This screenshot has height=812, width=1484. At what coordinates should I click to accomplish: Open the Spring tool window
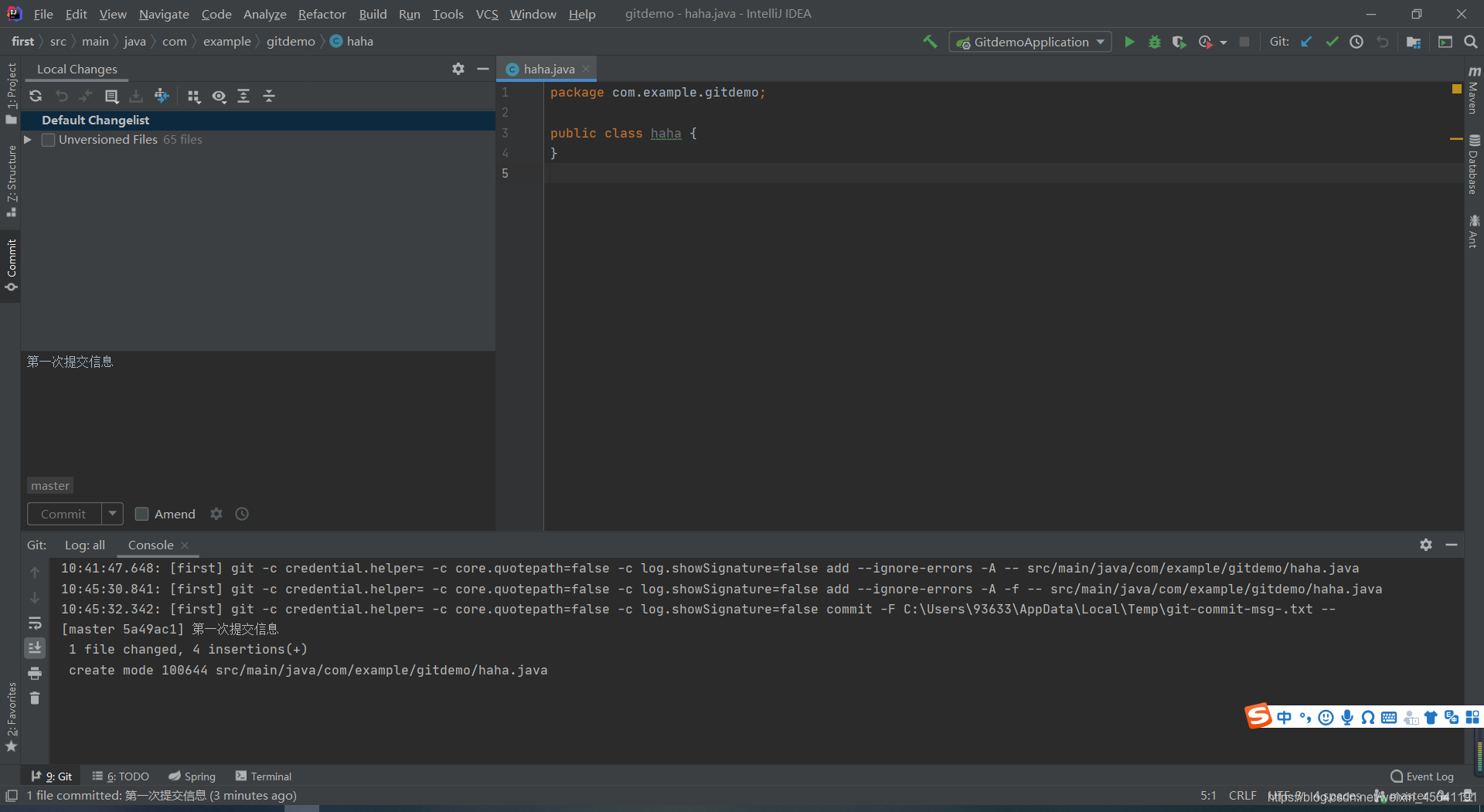[x=192, y=776]
